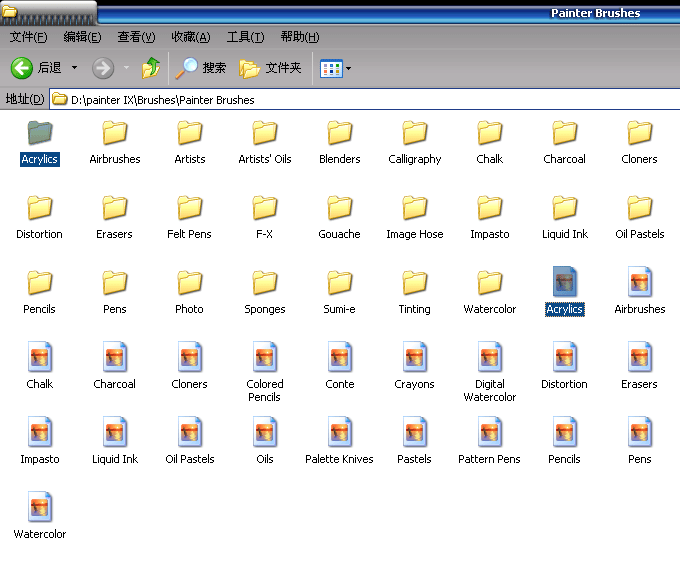
Task: Open the 帮助(H) menu
Action: (300, 37)
